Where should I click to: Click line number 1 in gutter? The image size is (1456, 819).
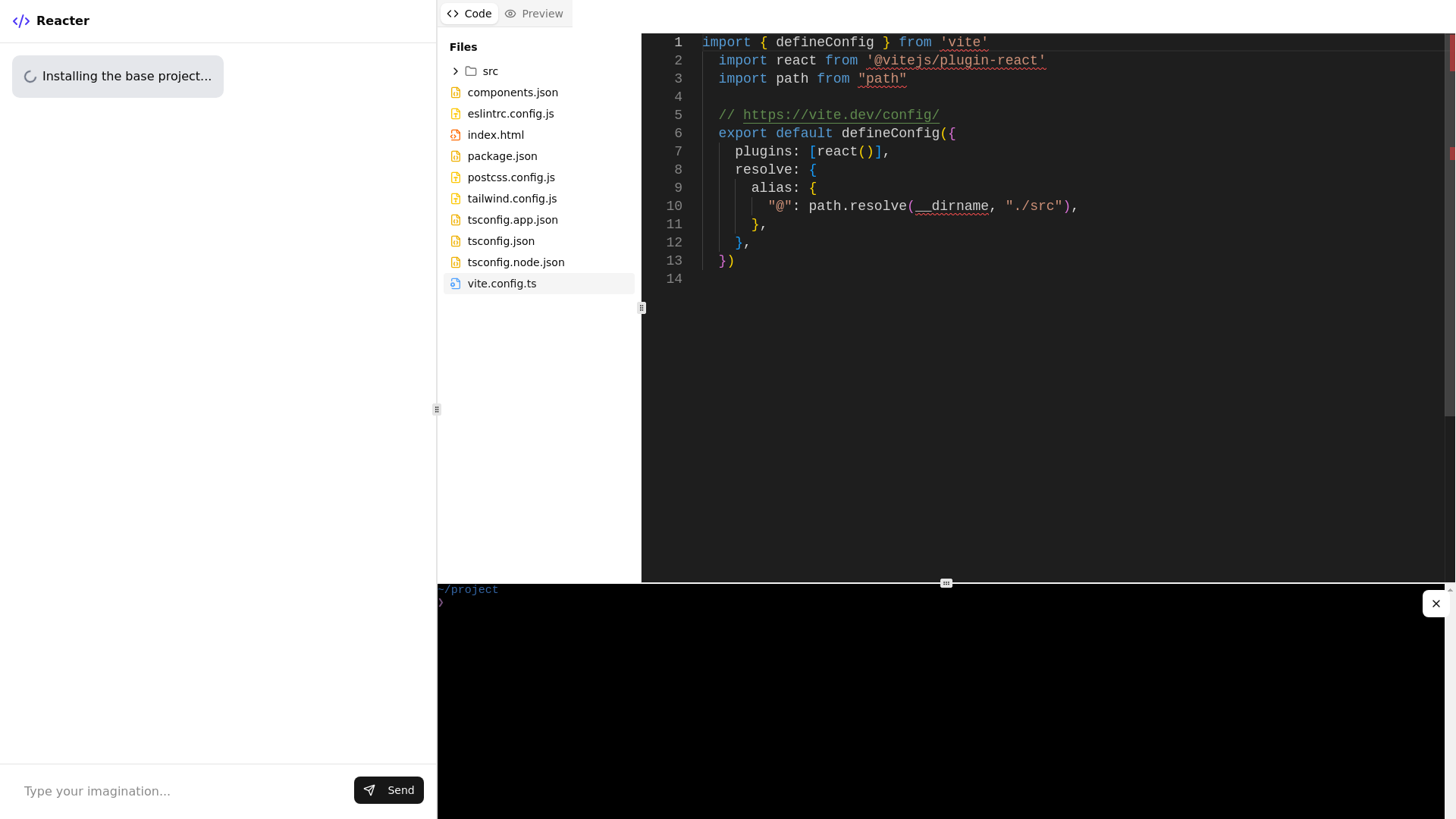(x=679, y=42)
